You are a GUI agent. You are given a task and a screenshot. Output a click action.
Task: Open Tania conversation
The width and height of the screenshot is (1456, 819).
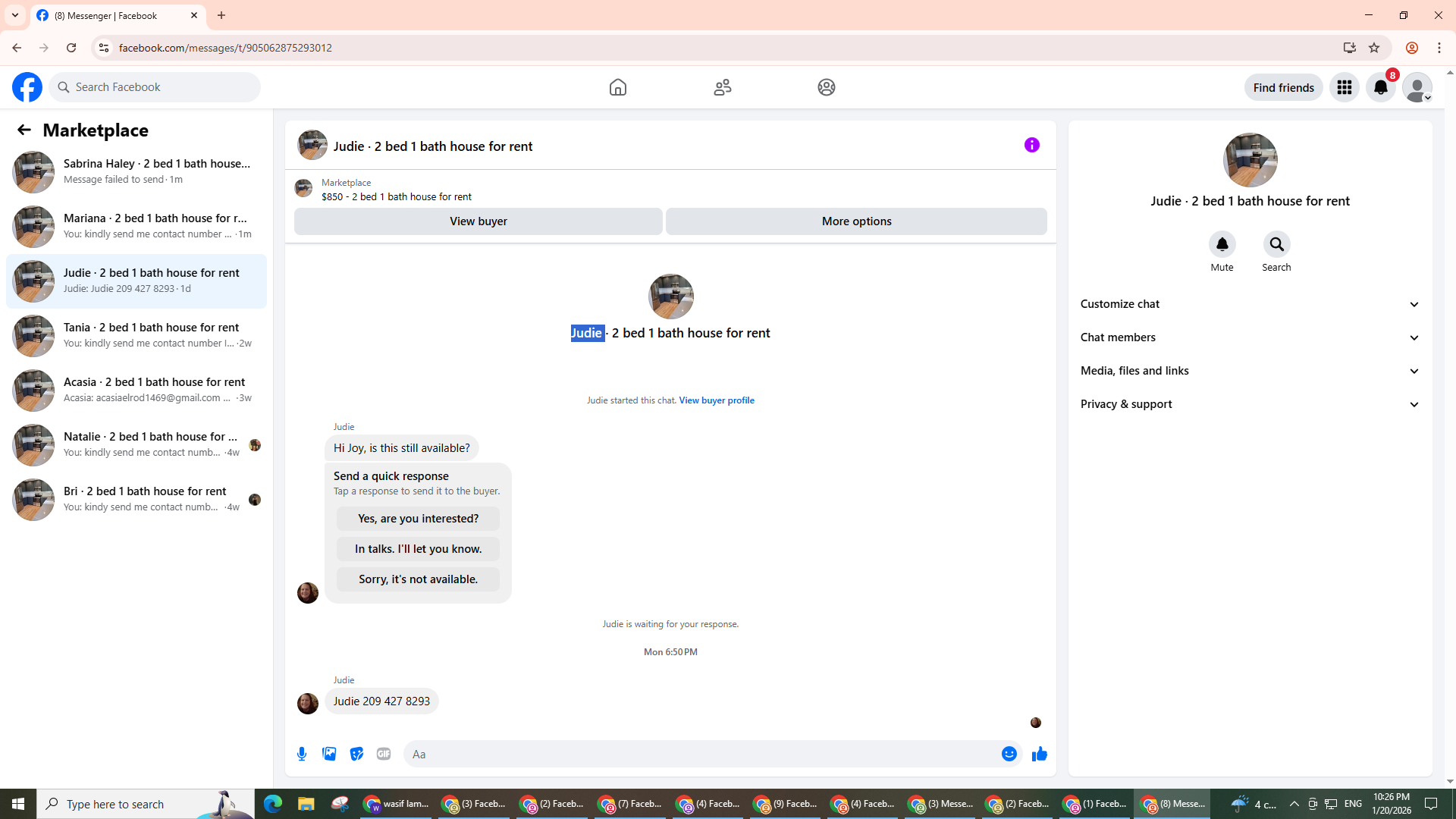(x=136, y=336)
